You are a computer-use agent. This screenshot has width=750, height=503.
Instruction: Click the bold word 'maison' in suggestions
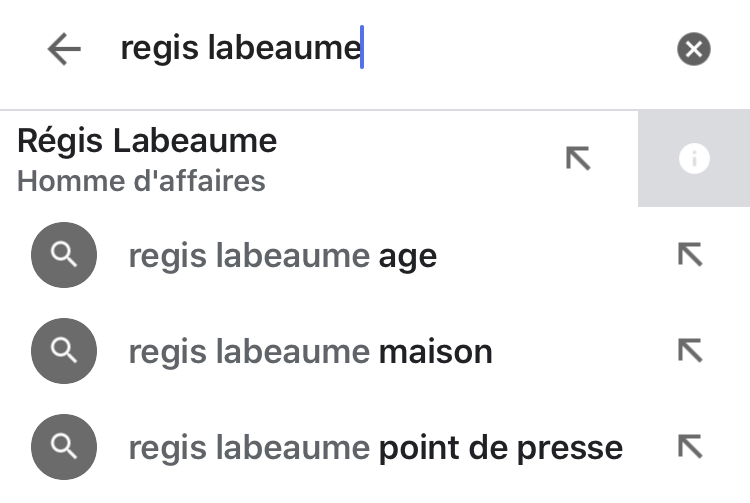(x=435, y=352)
